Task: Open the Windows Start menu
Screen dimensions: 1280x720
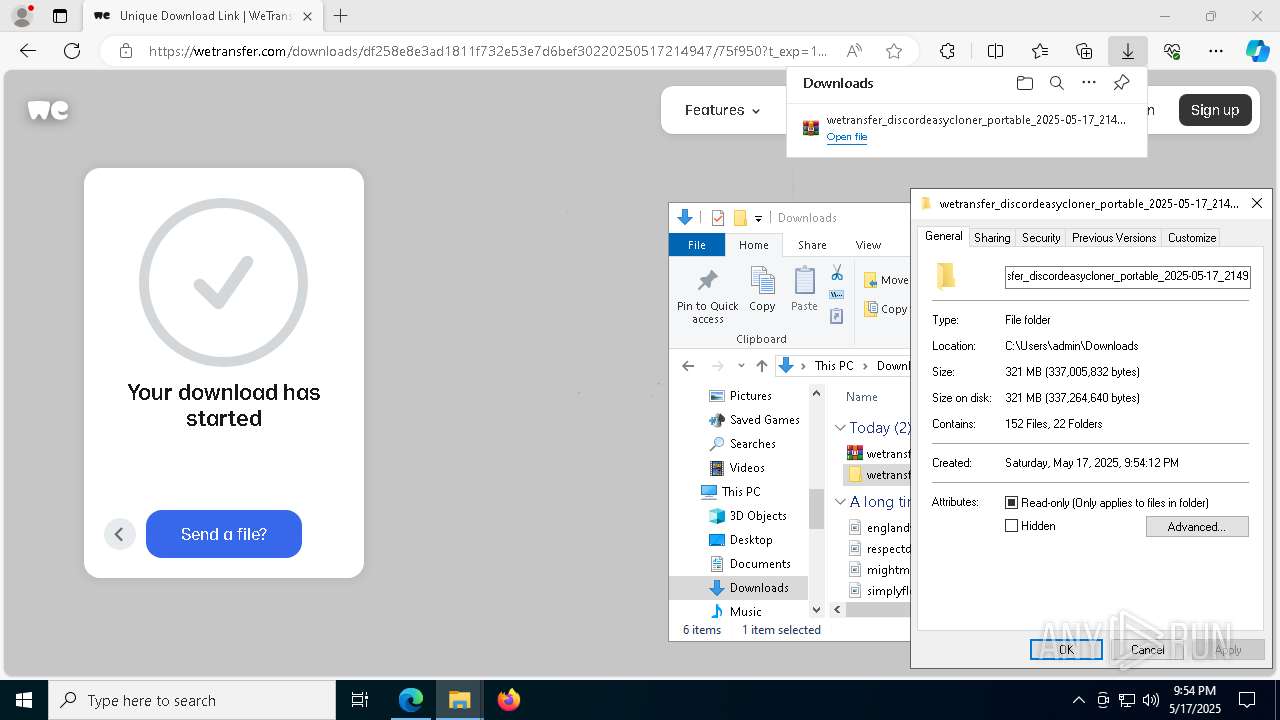Action: pos(24,700)
